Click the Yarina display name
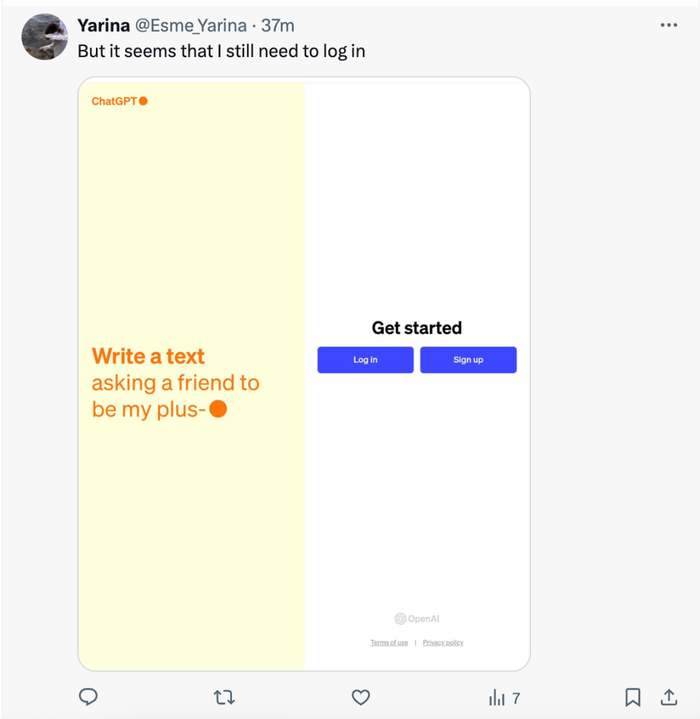The height and width of the screenshot is (719, 700). 104,26
